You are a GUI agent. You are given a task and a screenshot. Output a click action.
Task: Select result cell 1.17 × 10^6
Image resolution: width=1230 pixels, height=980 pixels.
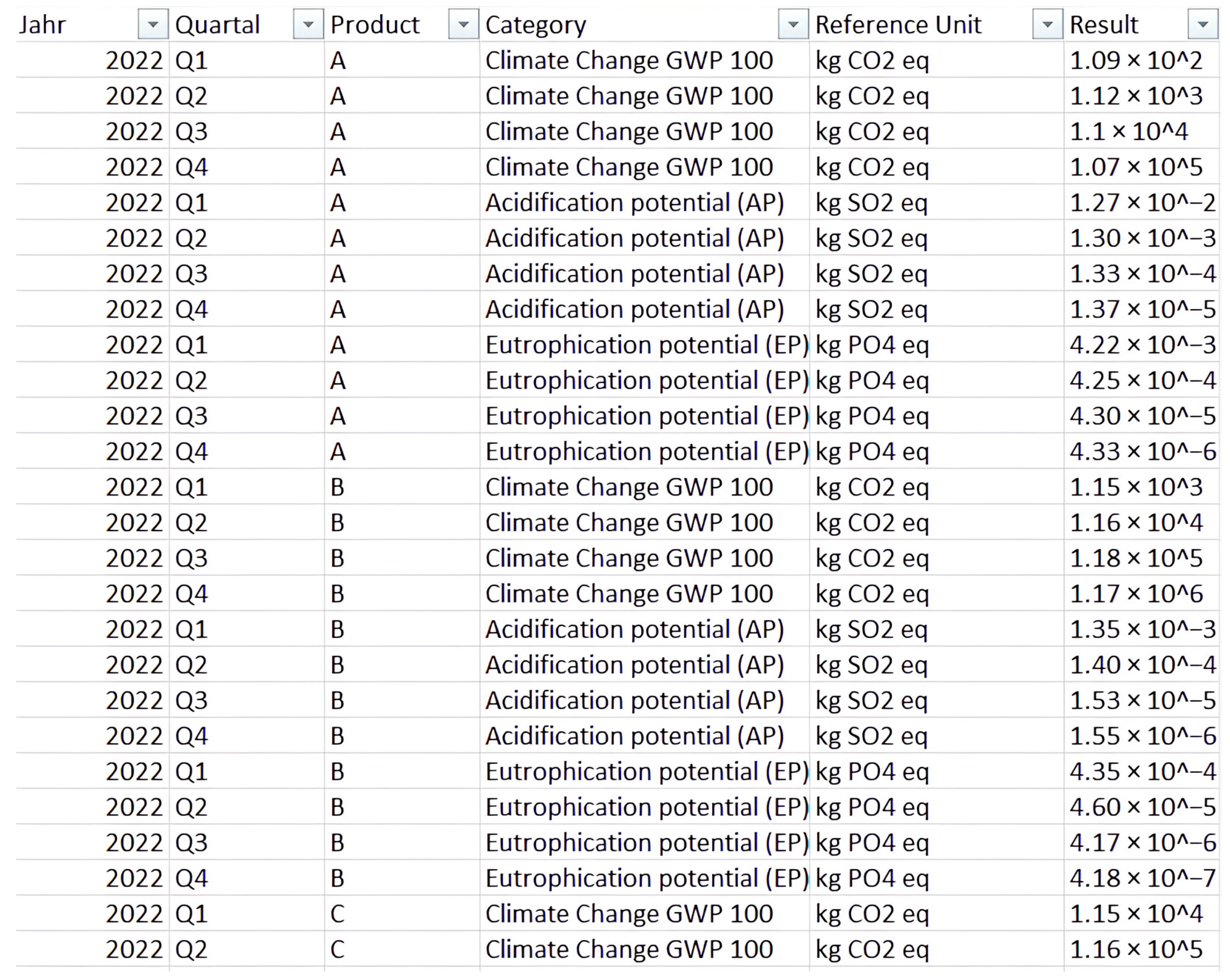(1135, 594)
